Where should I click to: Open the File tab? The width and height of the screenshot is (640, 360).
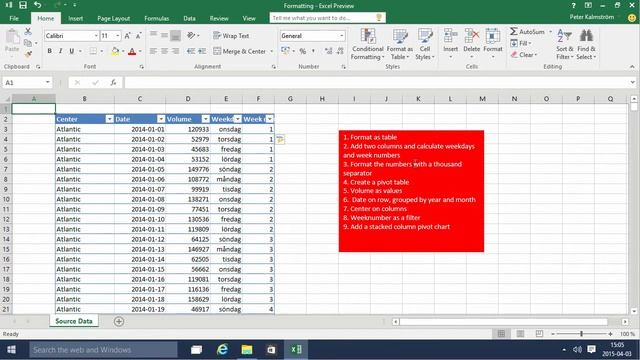(14, 18)
